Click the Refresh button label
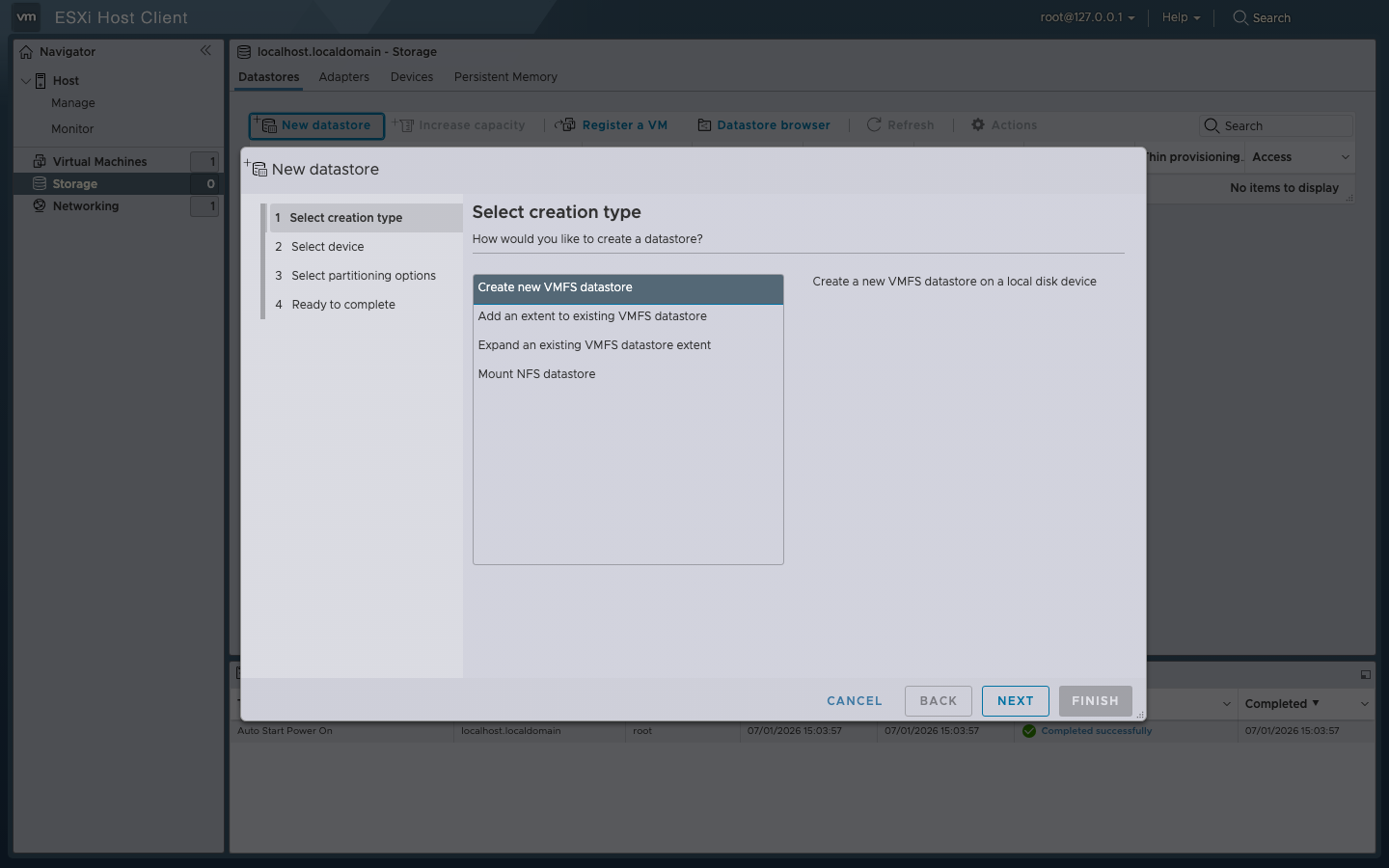 click(x=911, y=125)
